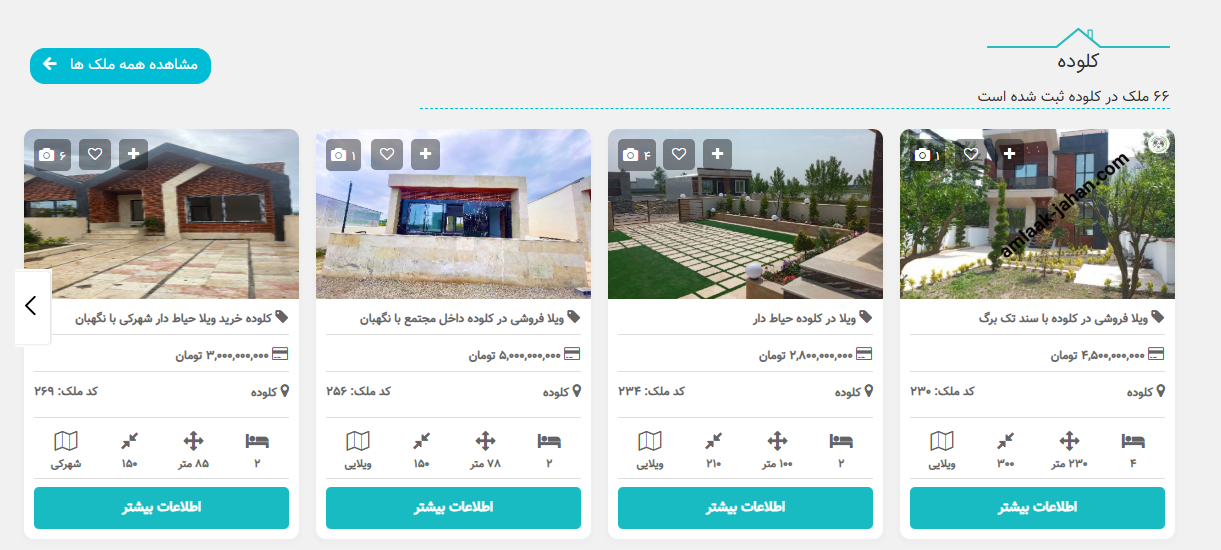Open اطلاعات بیشتر for listing 256
The image size is (1221, 550).
coord(453,508)
